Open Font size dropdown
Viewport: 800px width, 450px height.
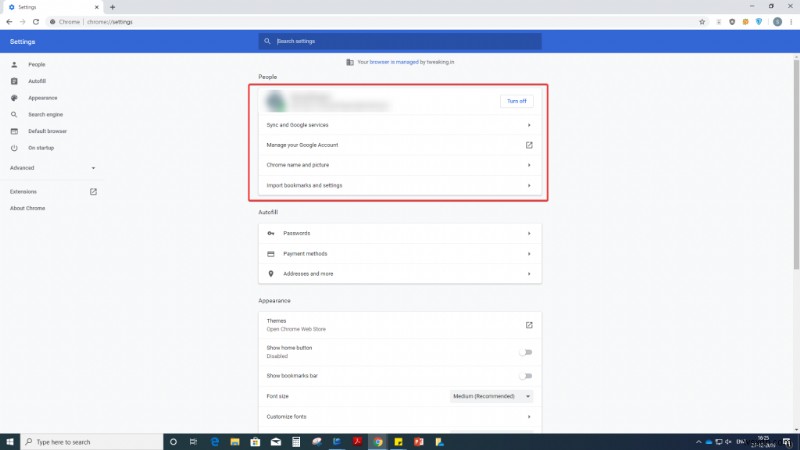tap(491, 396)
